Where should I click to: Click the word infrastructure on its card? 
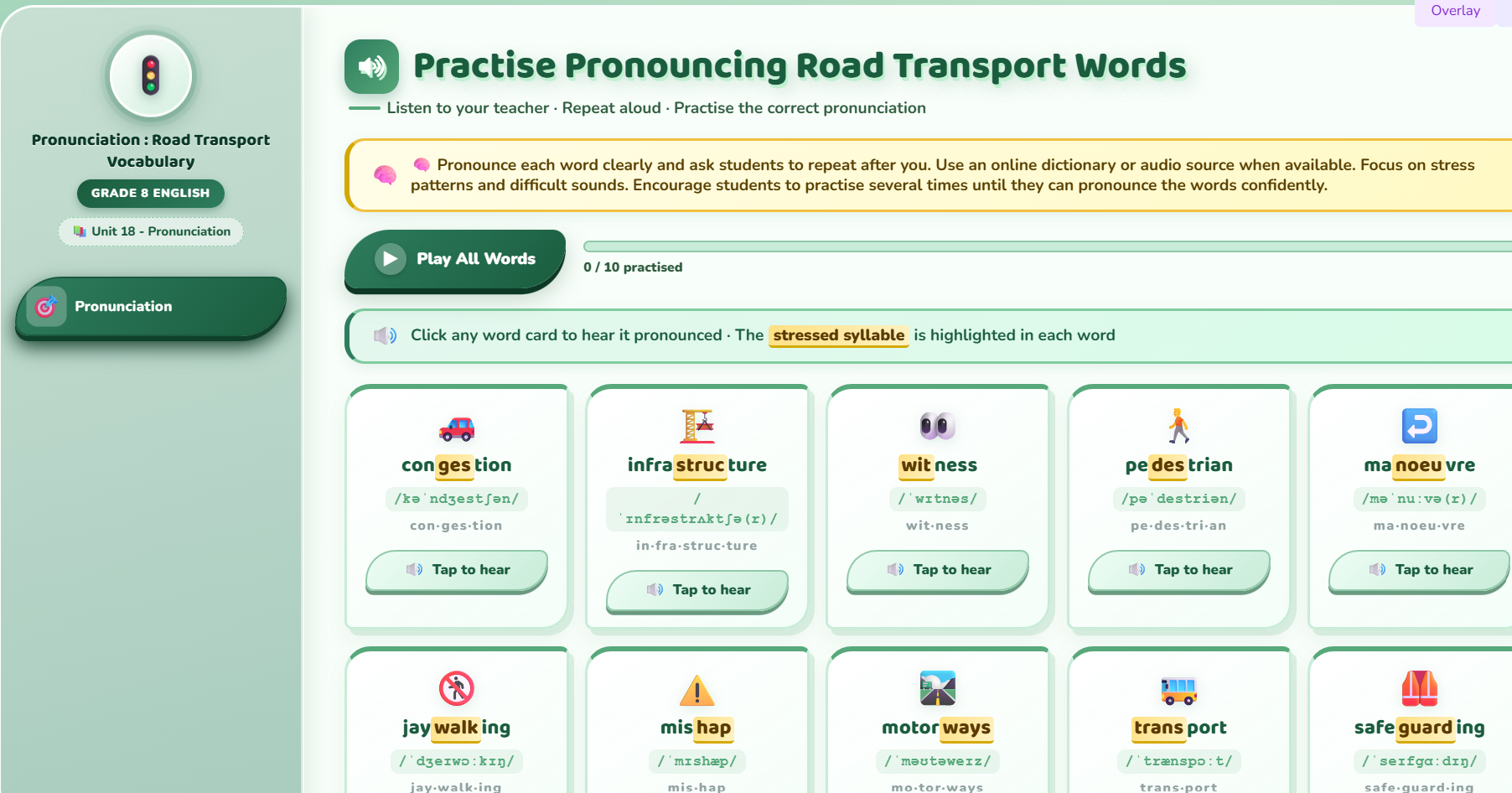point(697,465)
